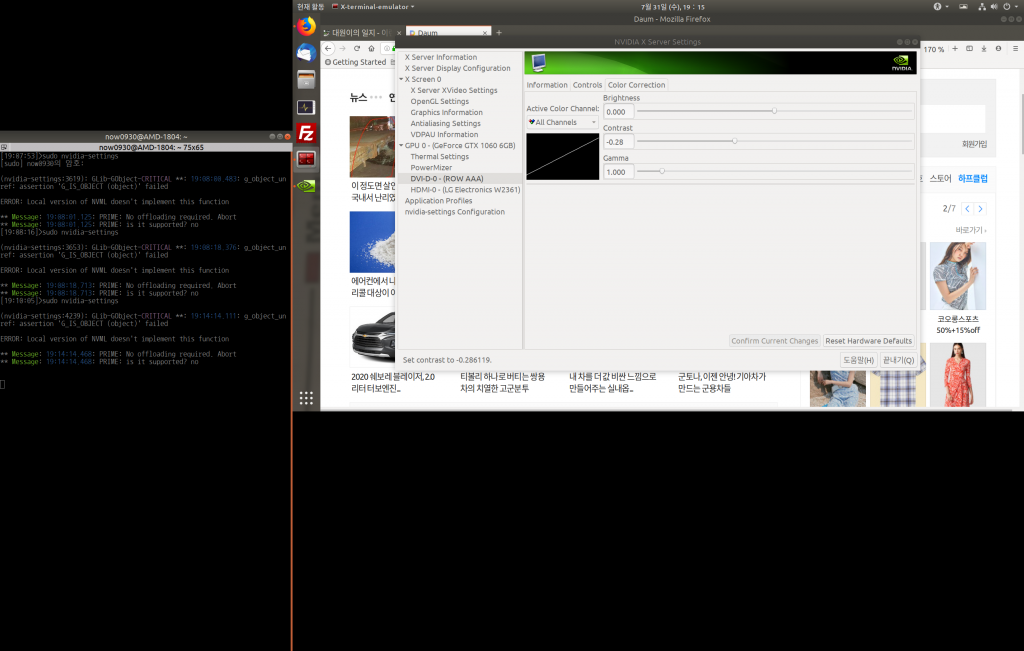The image size is (1024, 651).
Task: Open Firefox hamburger menu
Action: (x=1014, y=48)
